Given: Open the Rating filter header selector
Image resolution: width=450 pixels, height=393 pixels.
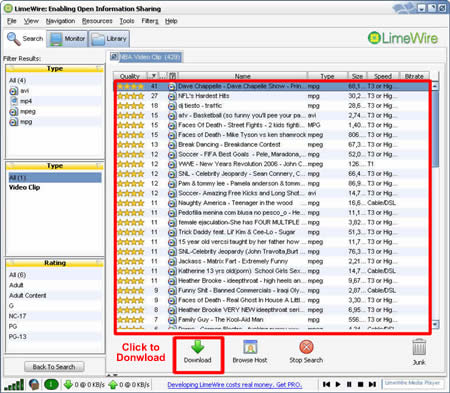Looking at the screenshot, I should click(55, 263).
